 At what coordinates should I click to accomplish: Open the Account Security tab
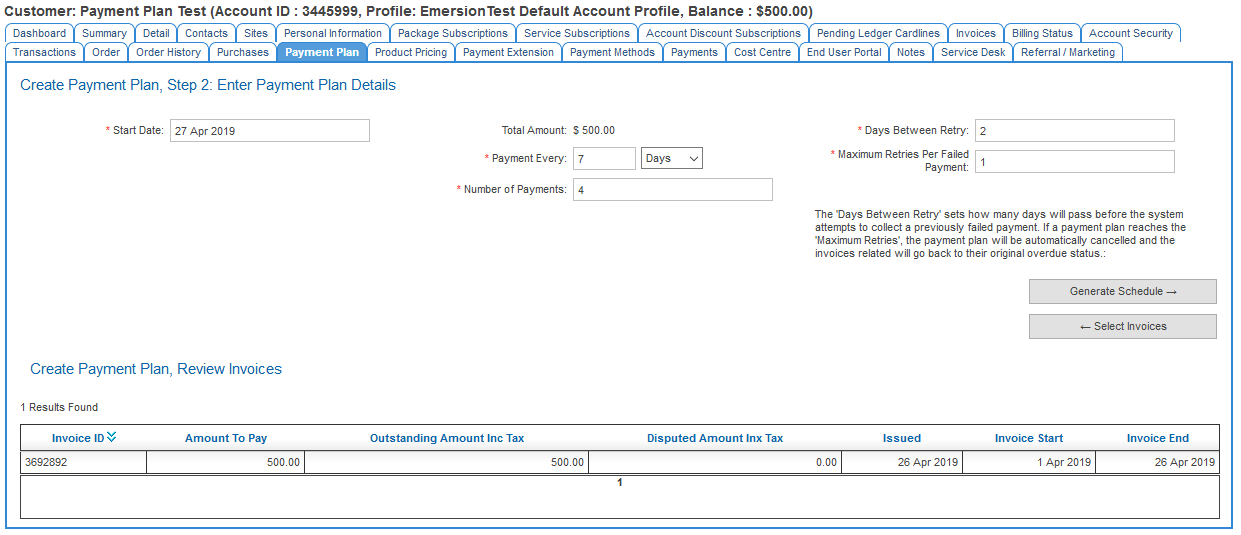[x=1130, y=33]
